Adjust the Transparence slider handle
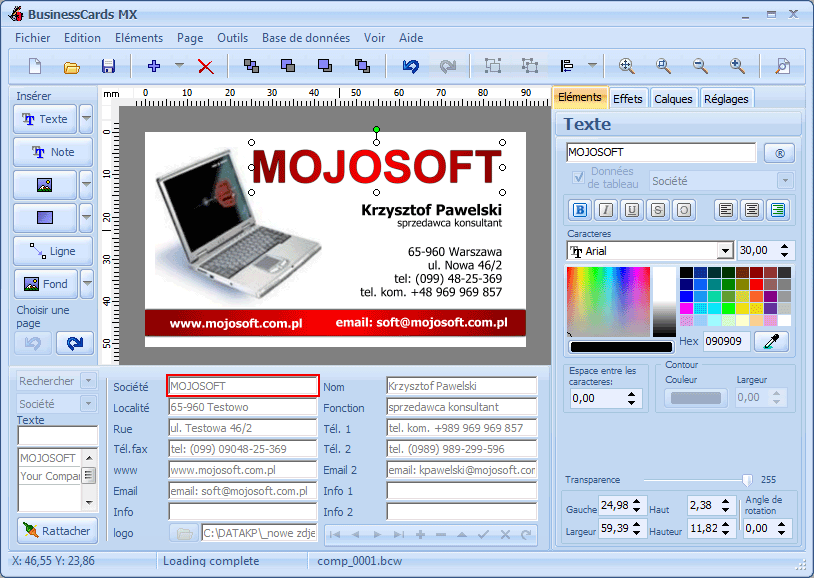 pyautogui.click(x=747, y=480)
